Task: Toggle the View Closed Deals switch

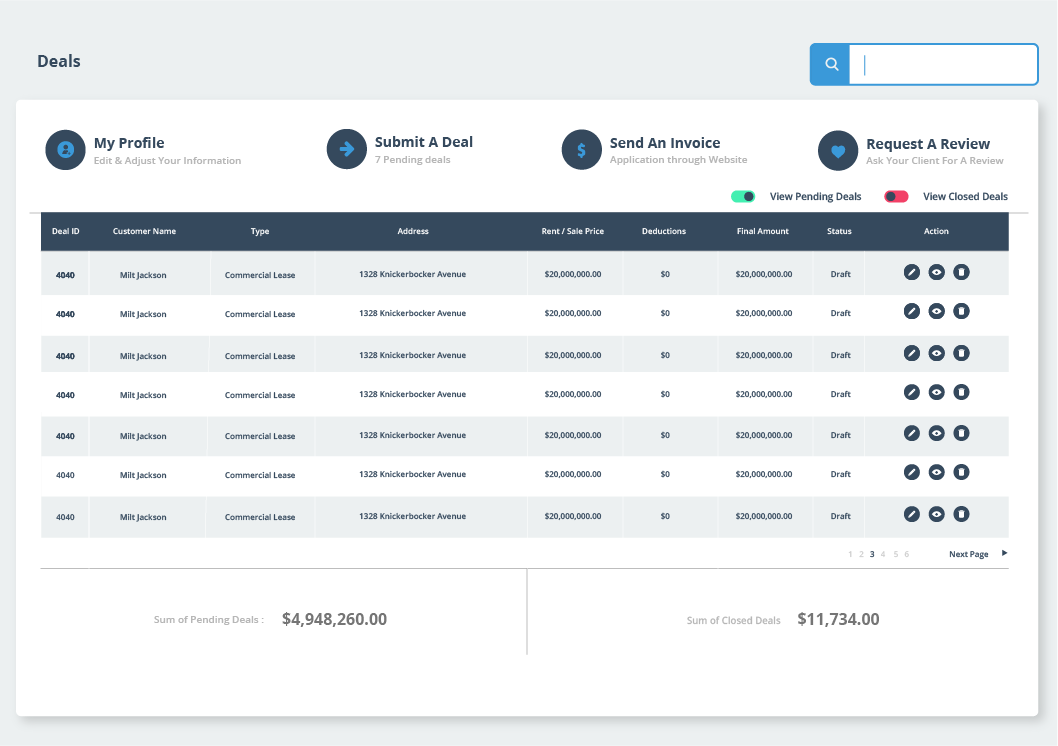Action: click(896, 197)
